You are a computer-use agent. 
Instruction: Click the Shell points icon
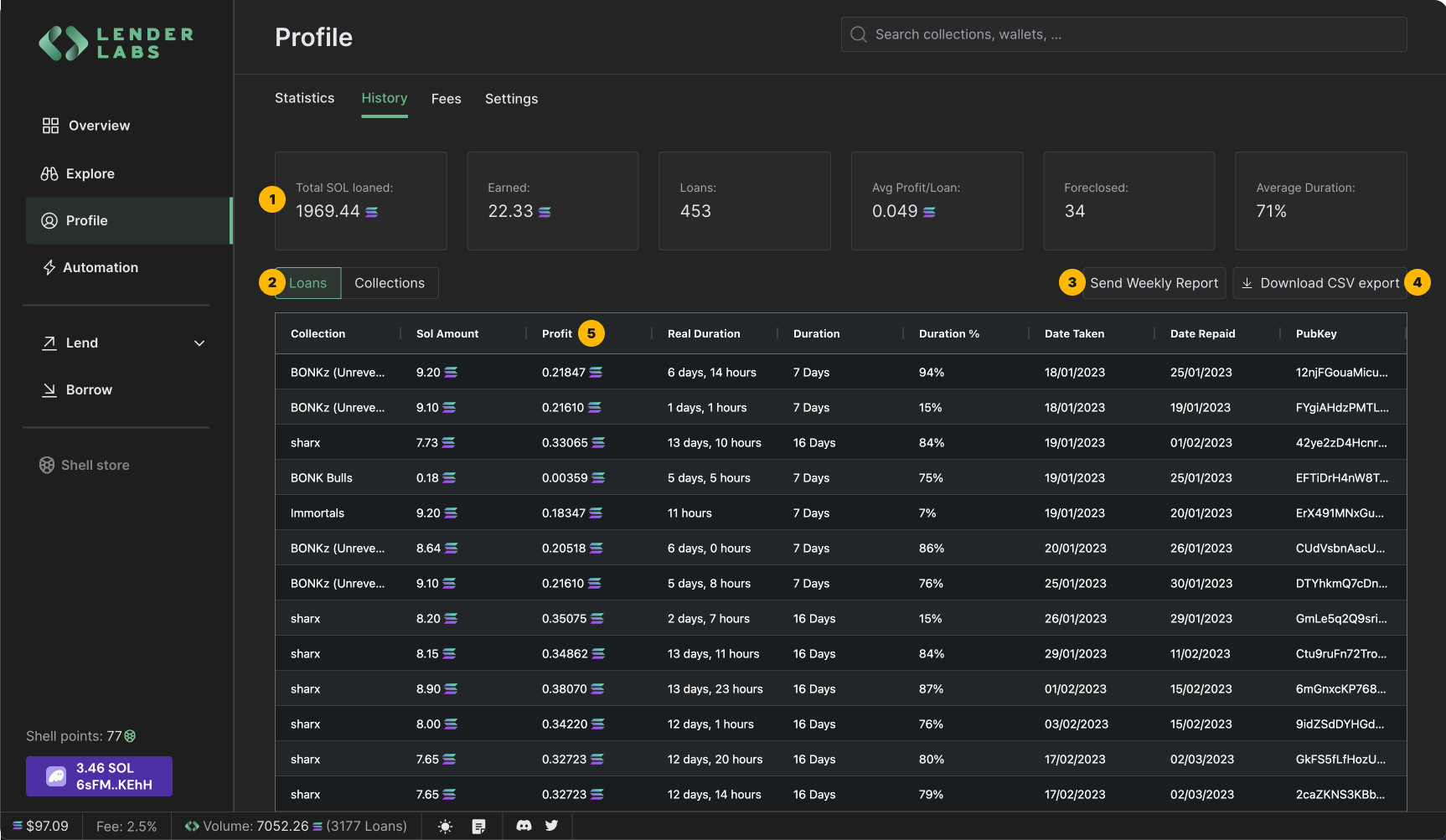130,736
